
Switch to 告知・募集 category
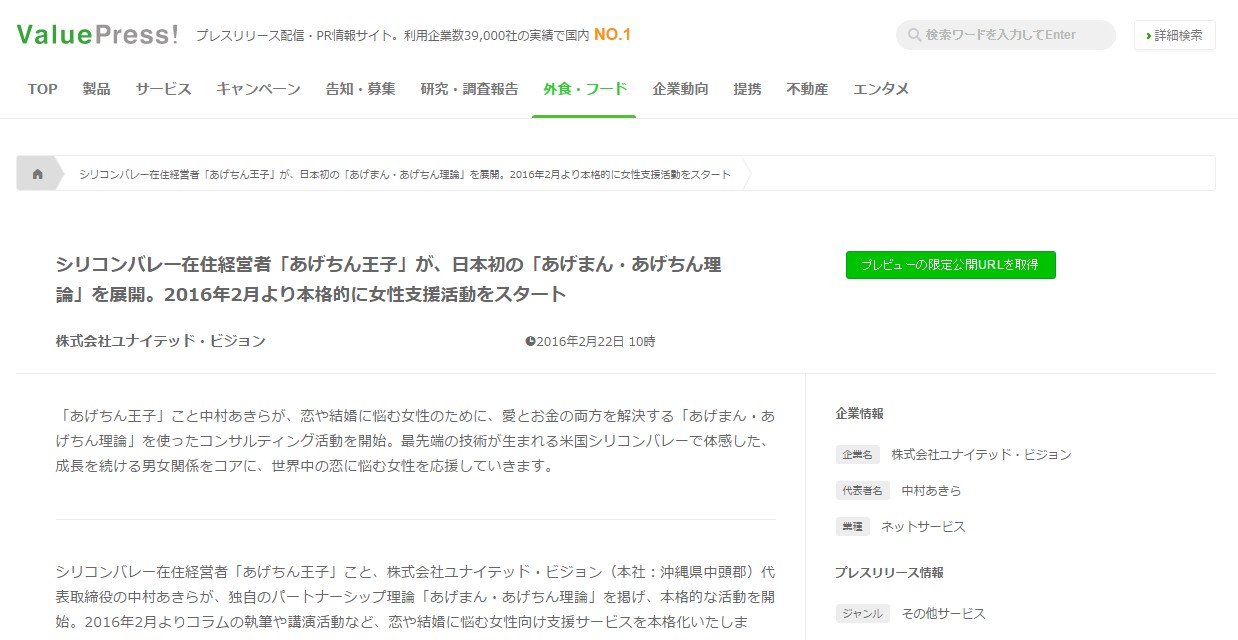[x=360, y=89]
